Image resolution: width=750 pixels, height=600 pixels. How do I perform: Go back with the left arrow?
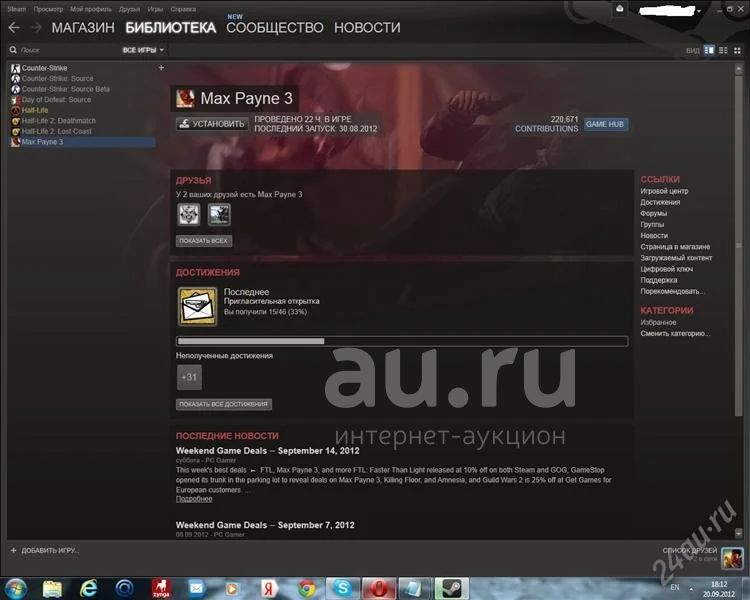tap(14, 28)
